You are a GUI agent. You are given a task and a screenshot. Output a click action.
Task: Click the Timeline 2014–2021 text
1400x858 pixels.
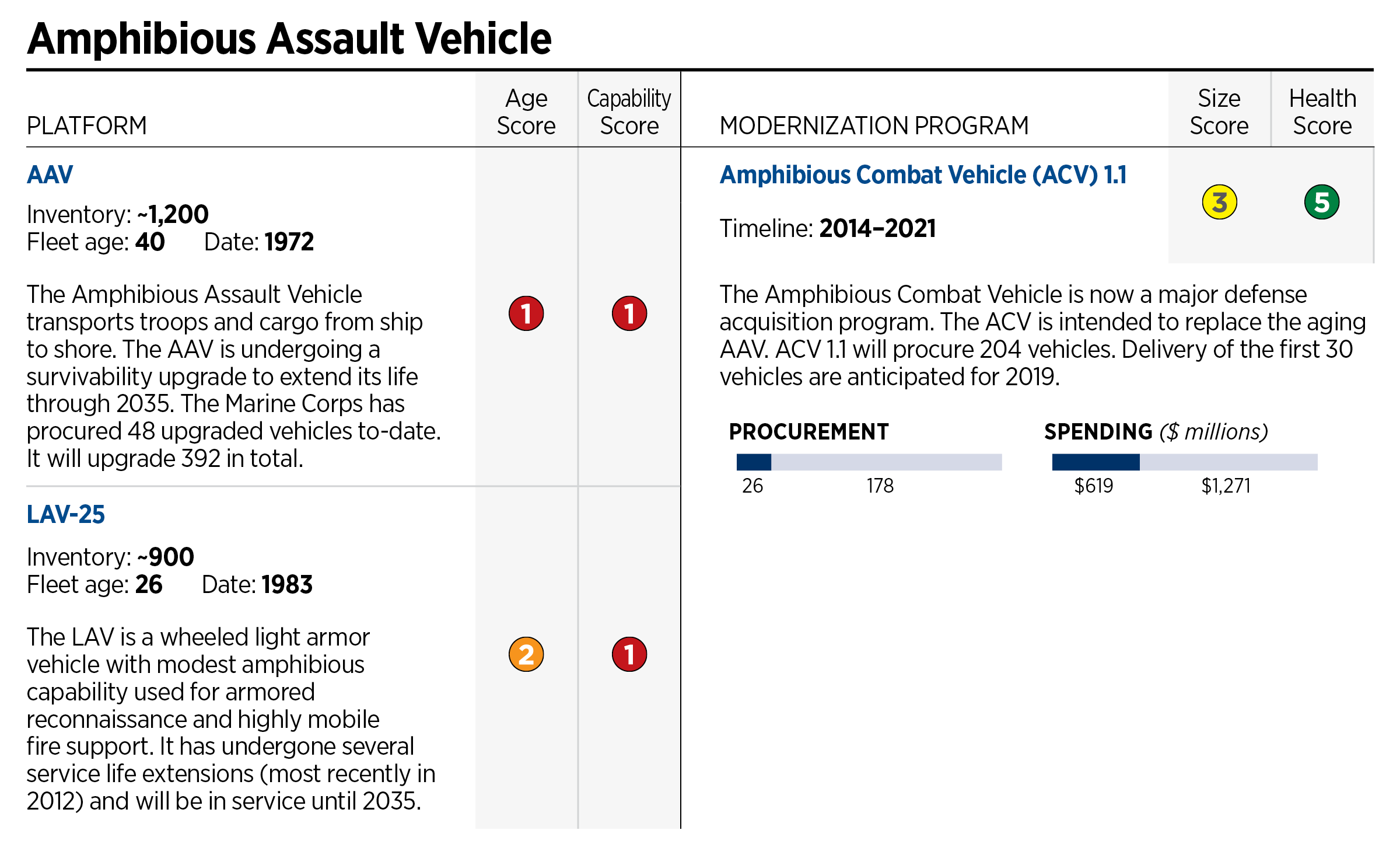tap(827, 228)
